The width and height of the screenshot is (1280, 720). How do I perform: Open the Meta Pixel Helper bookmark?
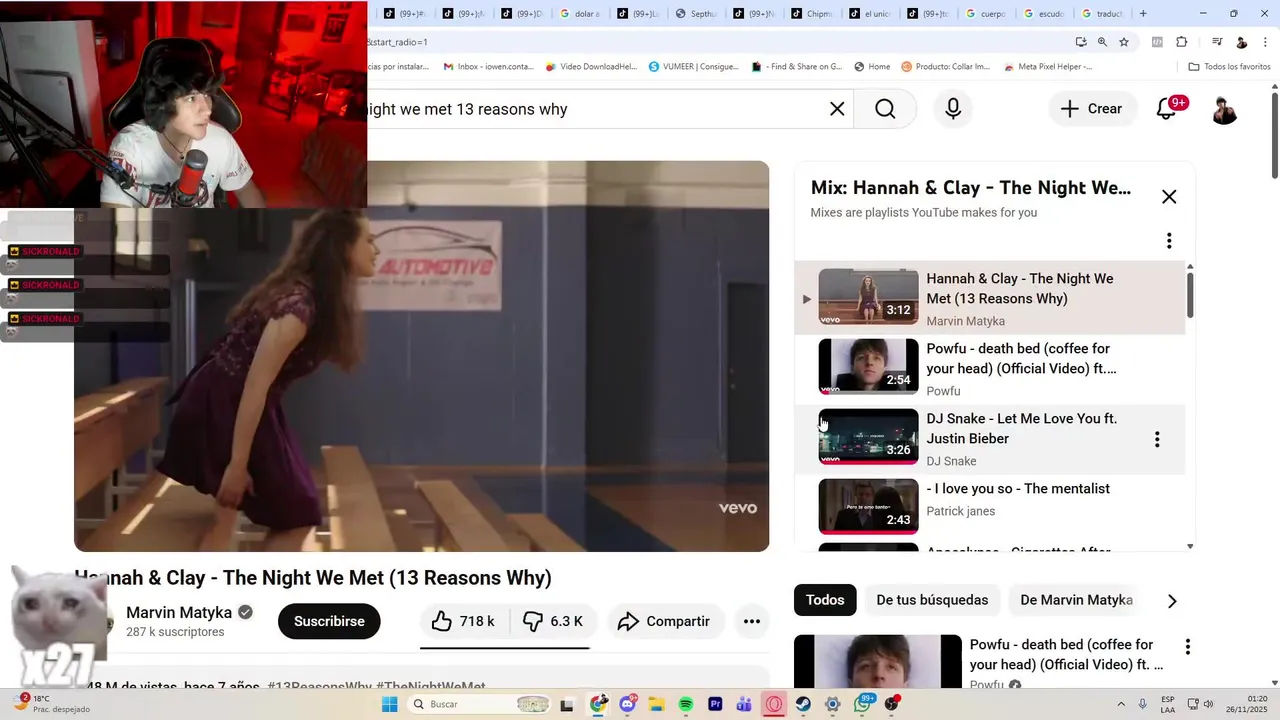(x=1047, y=67)
